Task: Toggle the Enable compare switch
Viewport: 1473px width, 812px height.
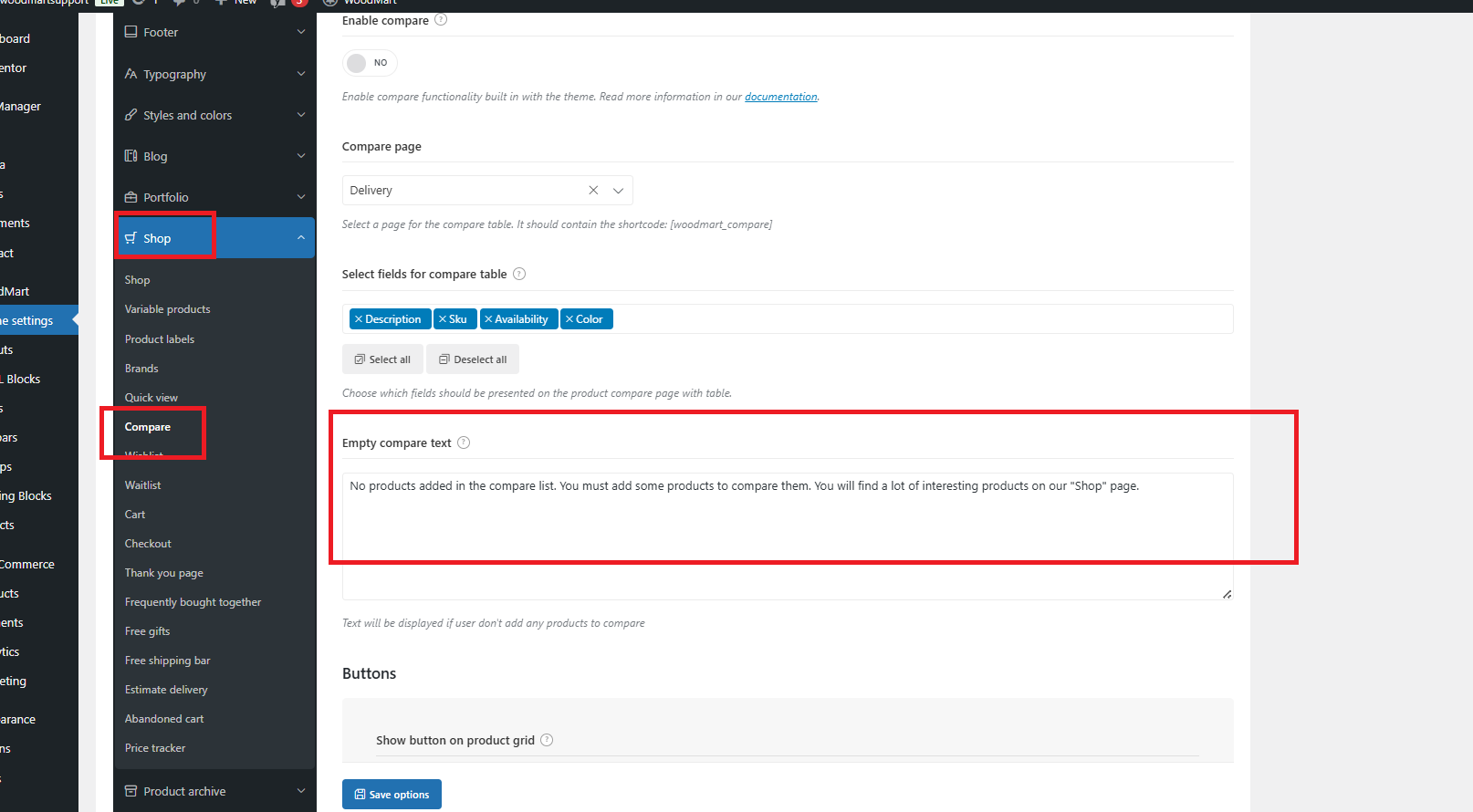Action: 370,63
